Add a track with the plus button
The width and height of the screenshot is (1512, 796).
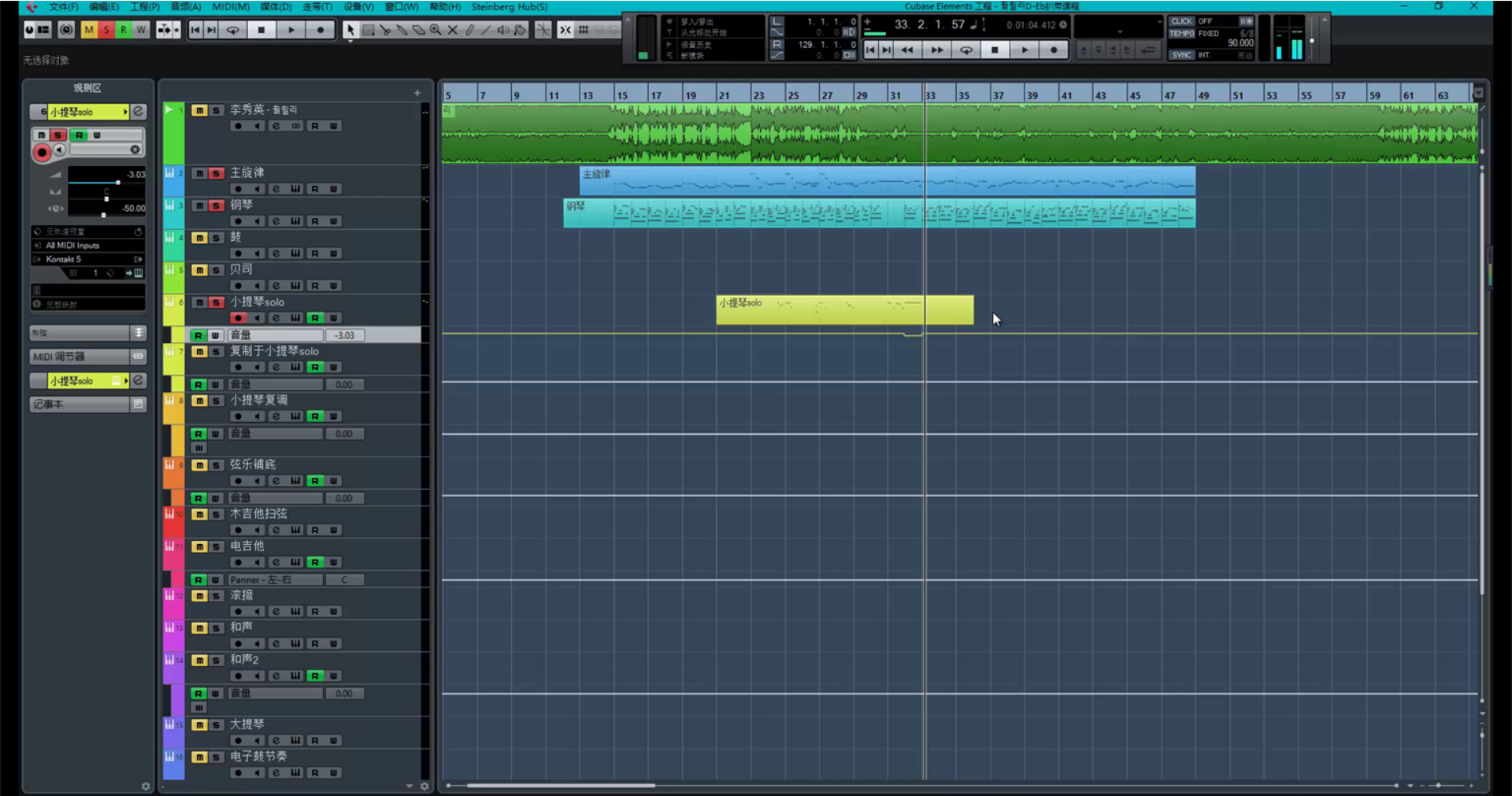tap(417, 93)
